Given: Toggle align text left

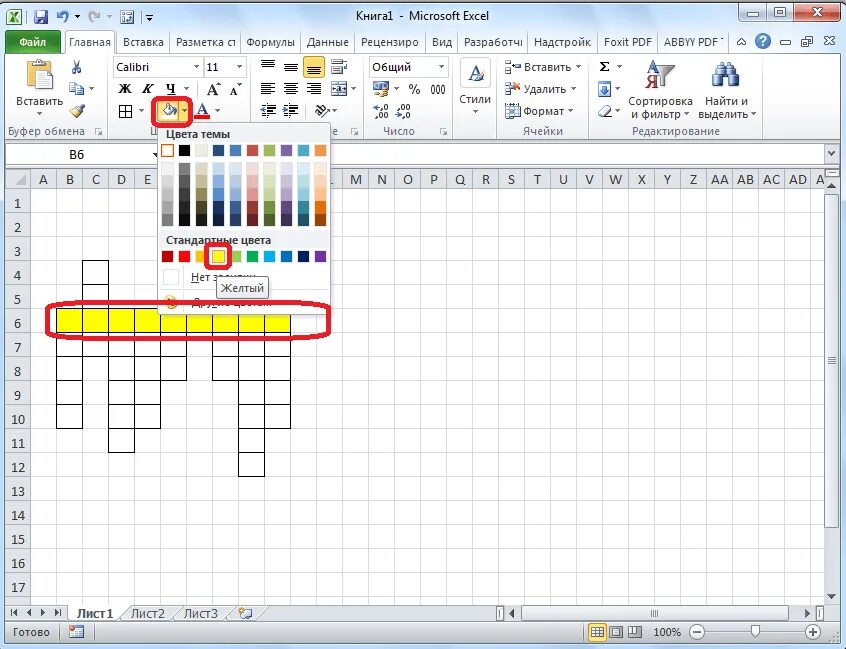Looking at the screenshot, I should click(x=268, y=88).
